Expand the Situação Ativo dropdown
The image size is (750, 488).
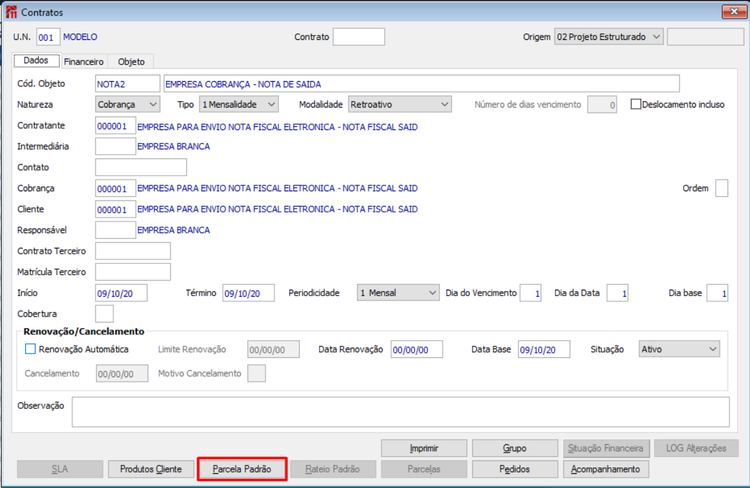(x=679, y=349)
